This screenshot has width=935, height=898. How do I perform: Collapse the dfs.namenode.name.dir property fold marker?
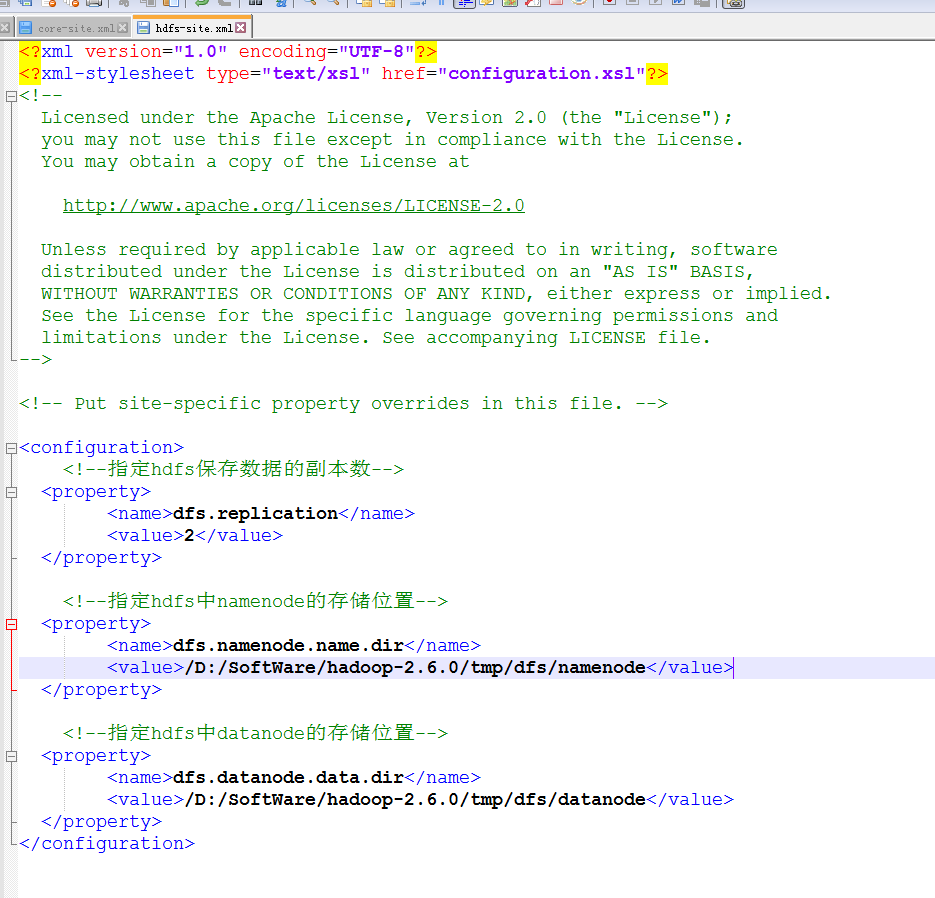point(11,624)
